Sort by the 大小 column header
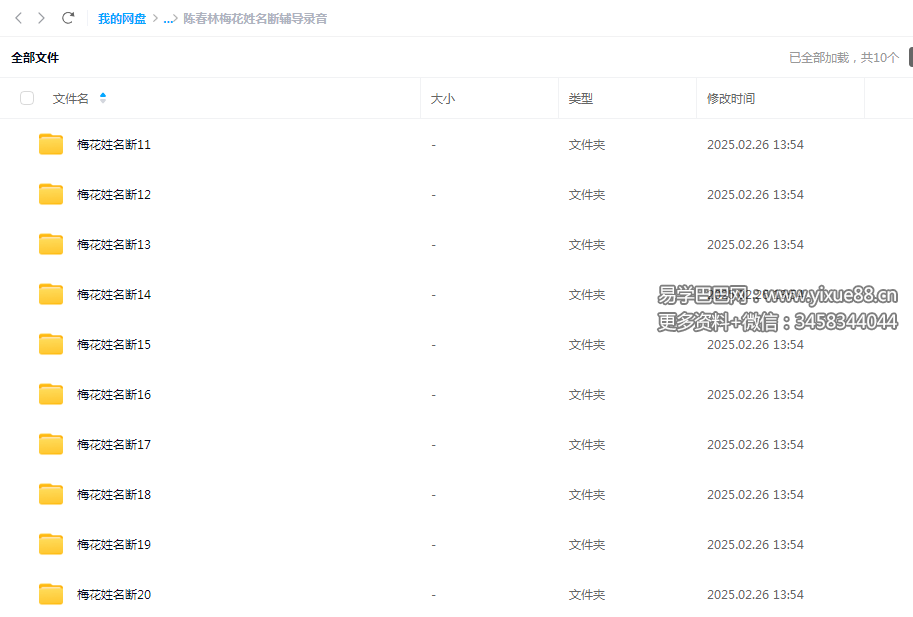This screenshot has height=617, width=913. coord(442,98)
